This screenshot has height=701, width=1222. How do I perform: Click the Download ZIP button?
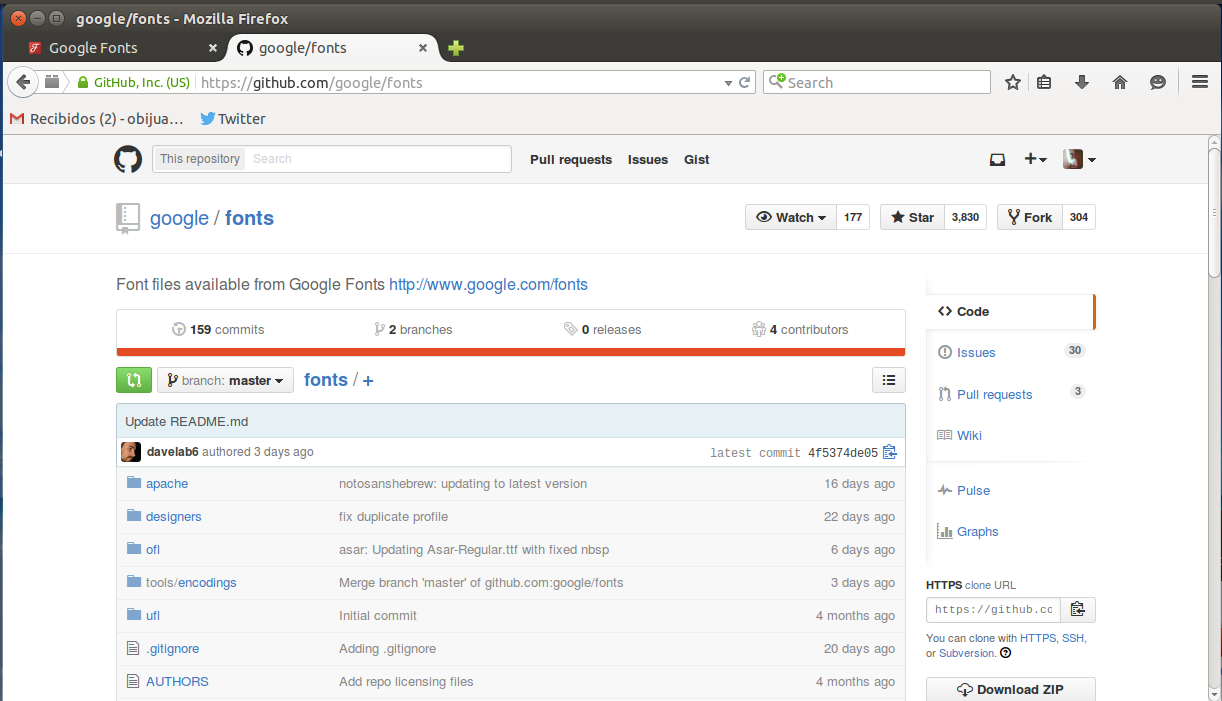1010,689
